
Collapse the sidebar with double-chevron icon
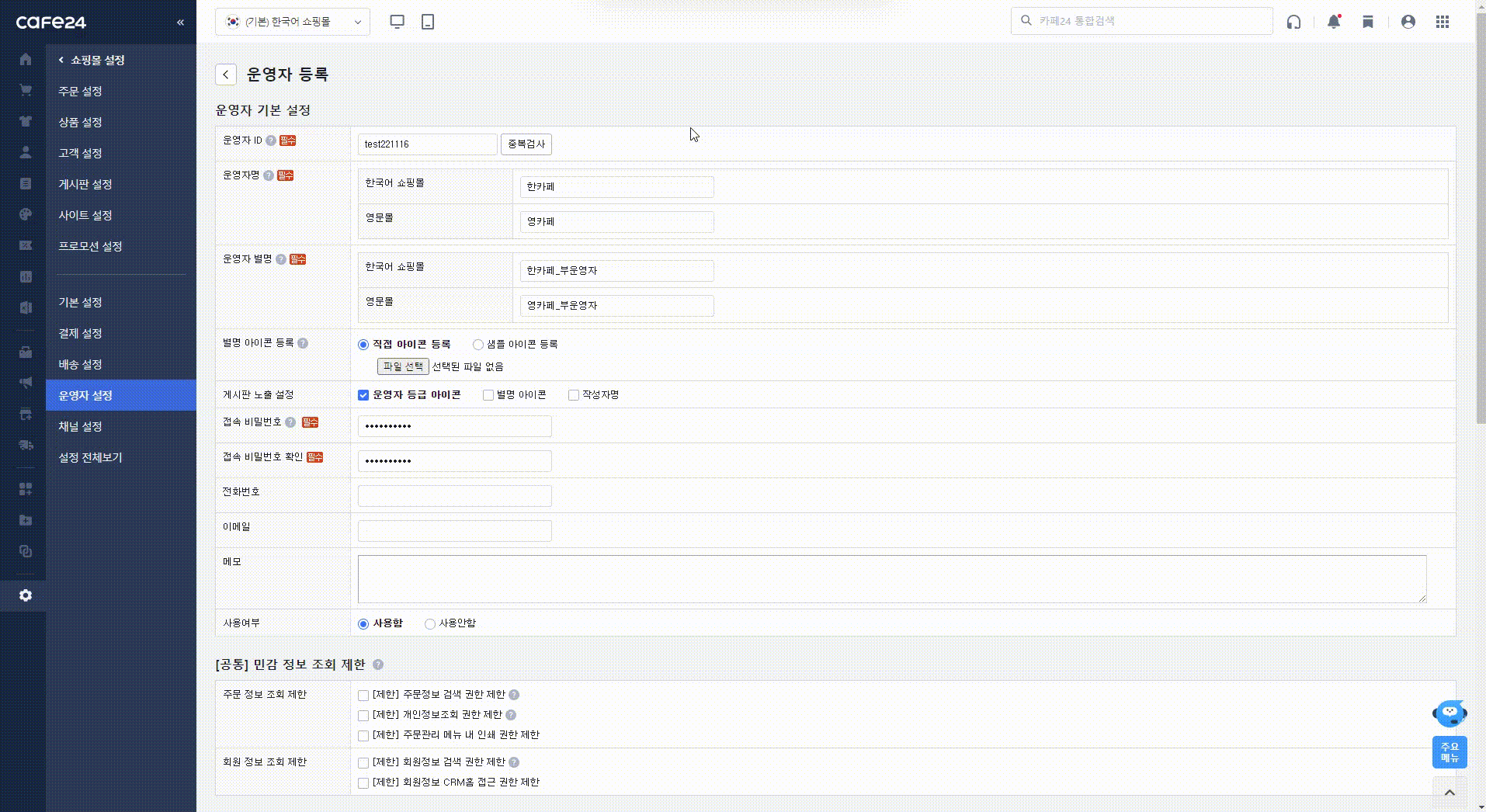coord(180,23)
